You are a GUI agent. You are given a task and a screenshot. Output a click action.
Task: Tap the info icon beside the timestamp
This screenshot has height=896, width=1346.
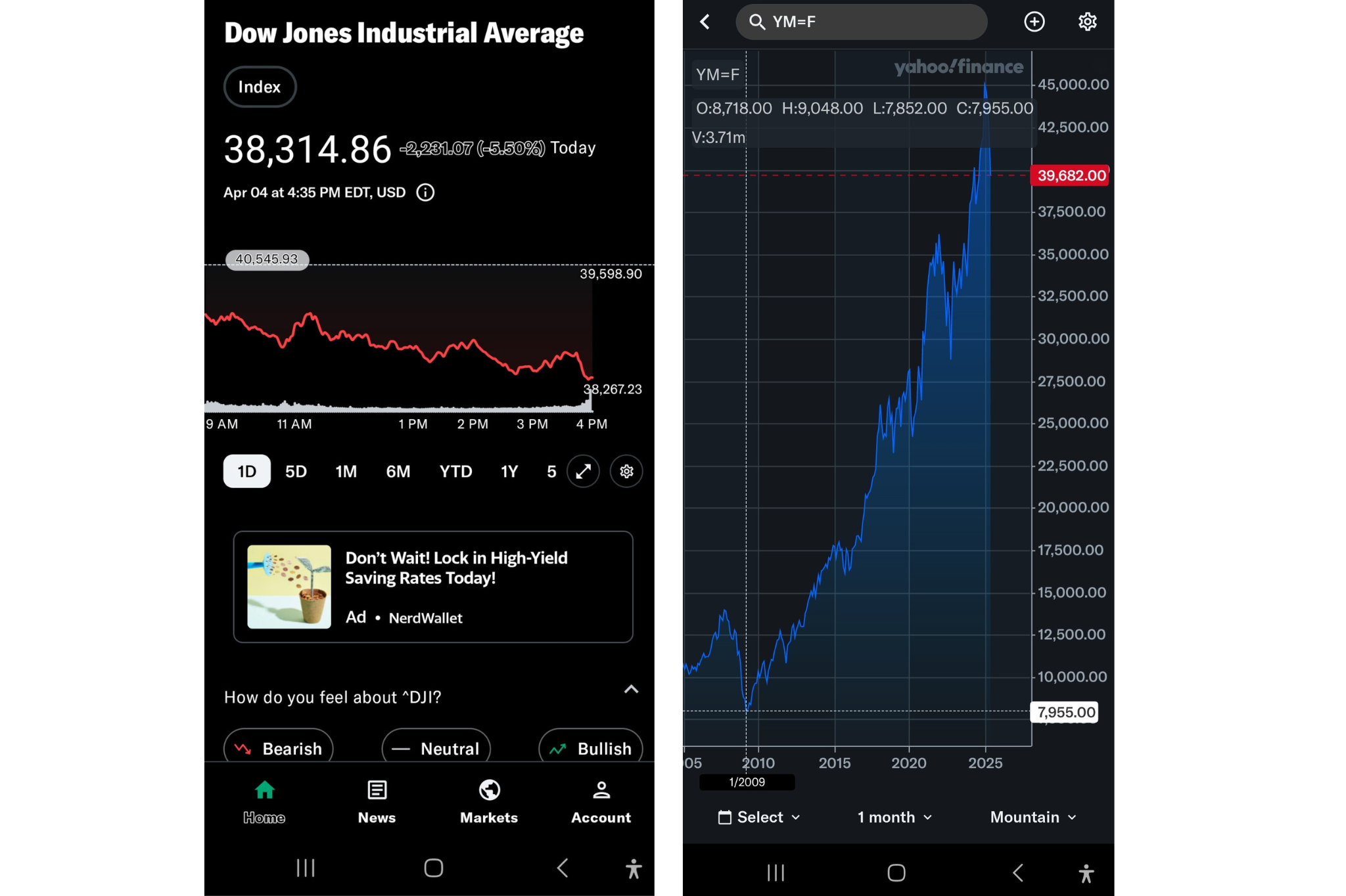pos(425,192)
